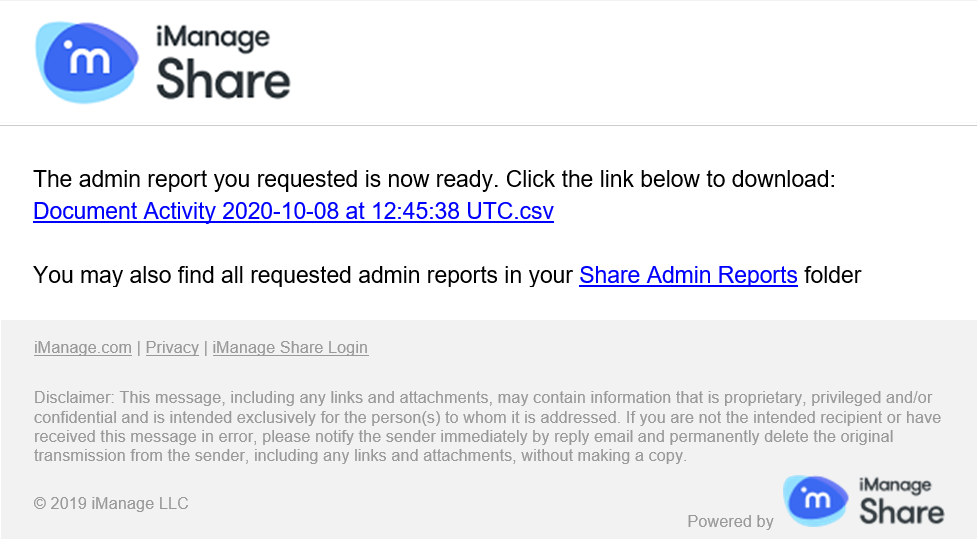Screen dimensions: 977x540
Task: Click the "Powered by" label in the footer
Action: [730, 521]
